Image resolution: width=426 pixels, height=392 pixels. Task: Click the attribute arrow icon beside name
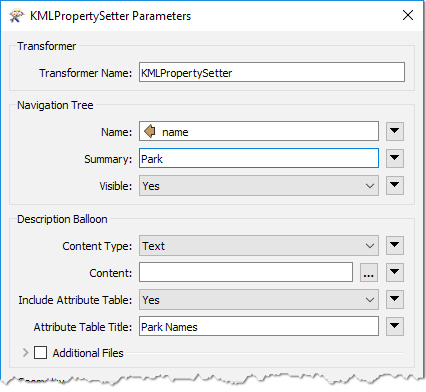(x=150, y=131)
